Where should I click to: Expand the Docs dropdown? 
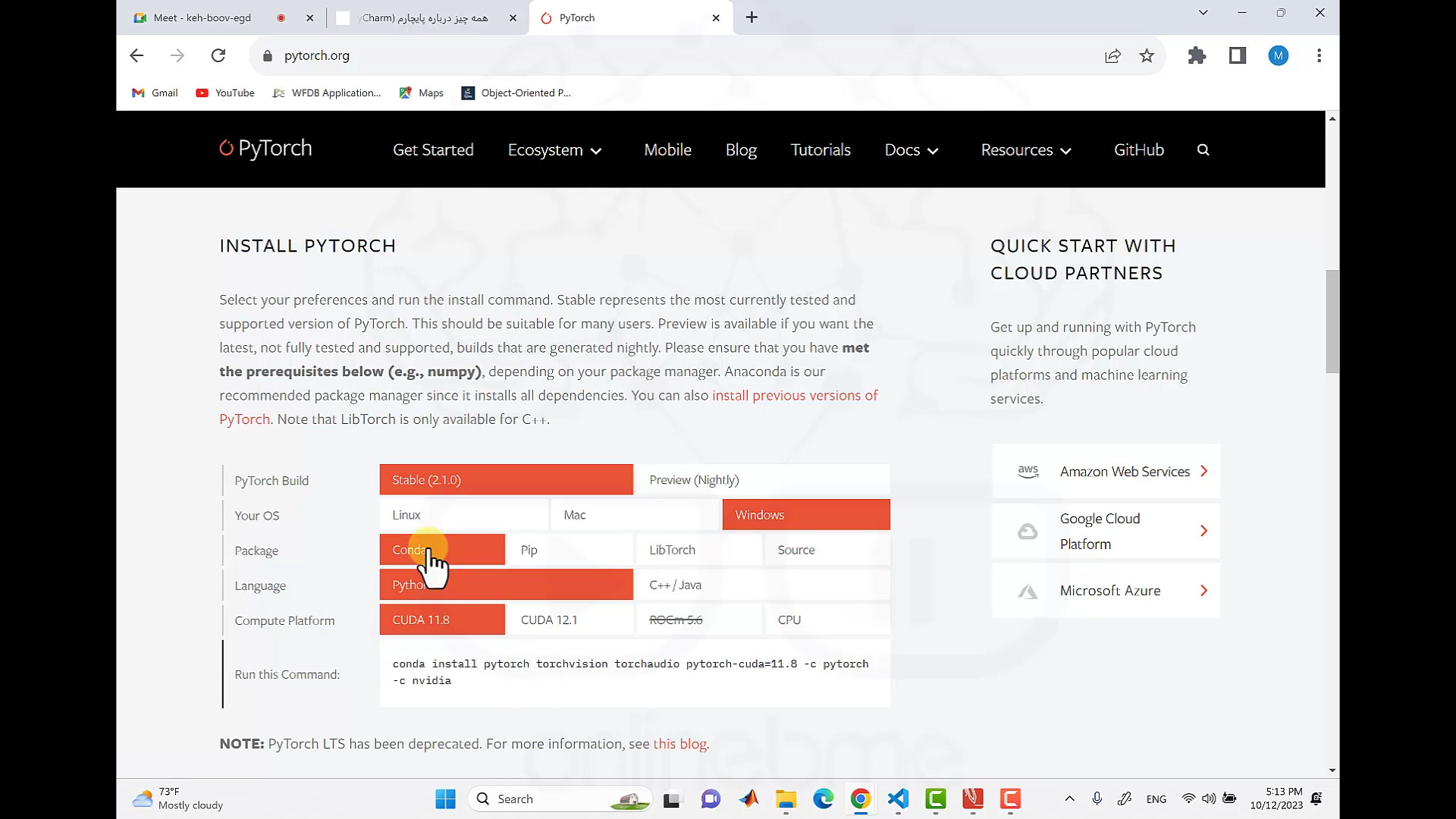(x=911, y=149)
